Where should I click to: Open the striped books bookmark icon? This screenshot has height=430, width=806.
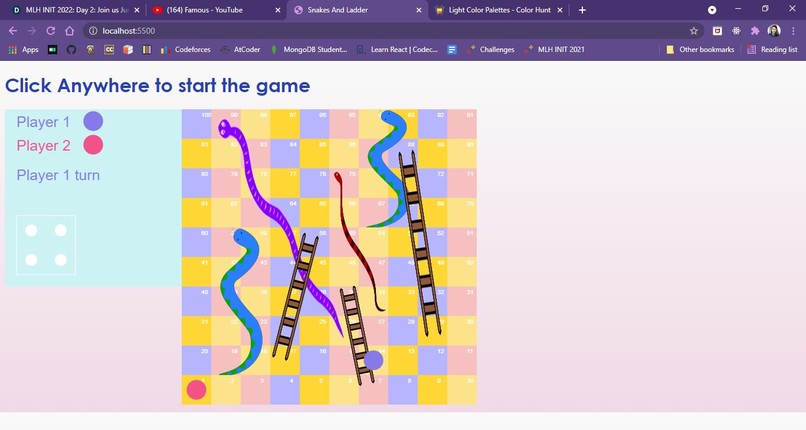(x=146, y=50)
